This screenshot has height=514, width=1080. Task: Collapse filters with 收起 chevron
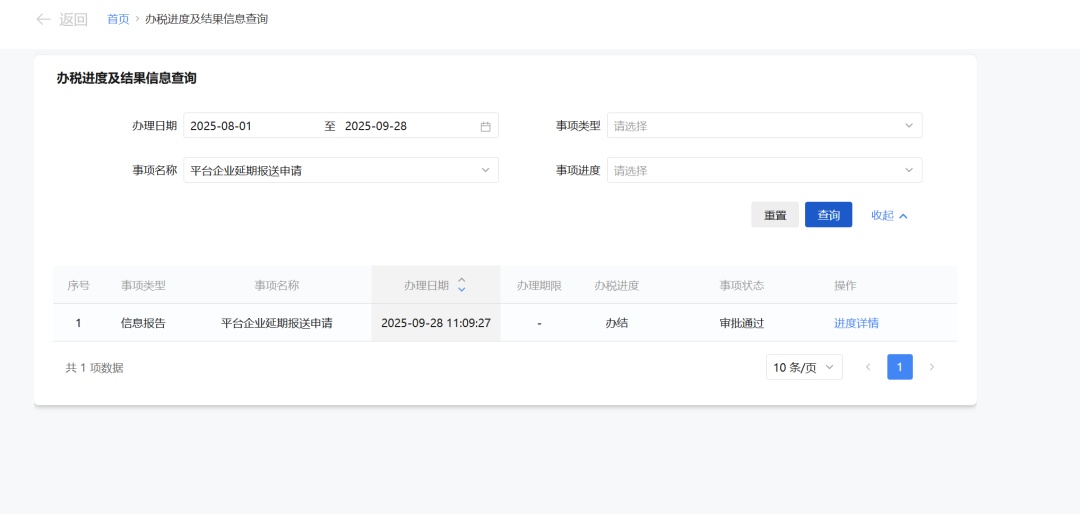tap(903, 215)
